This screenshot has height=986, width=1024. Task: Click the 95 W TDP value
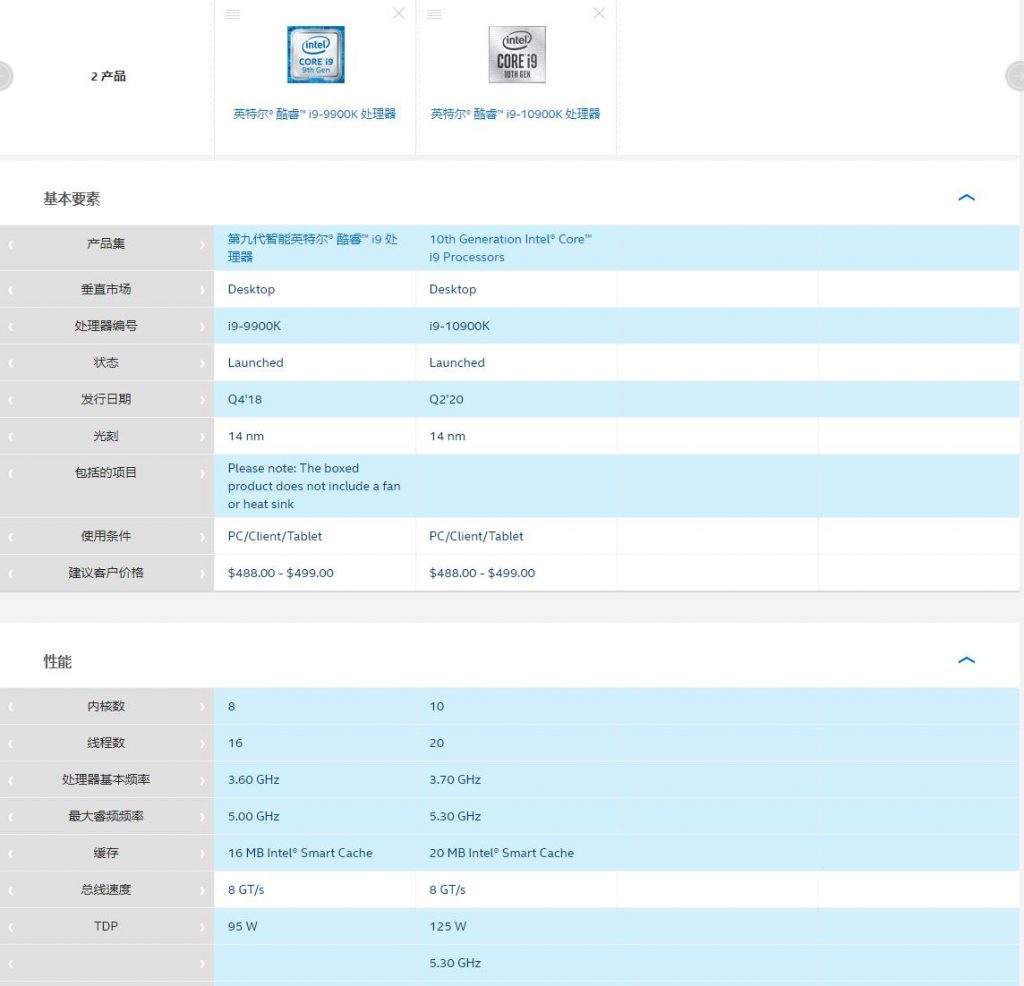coord(242,926)
